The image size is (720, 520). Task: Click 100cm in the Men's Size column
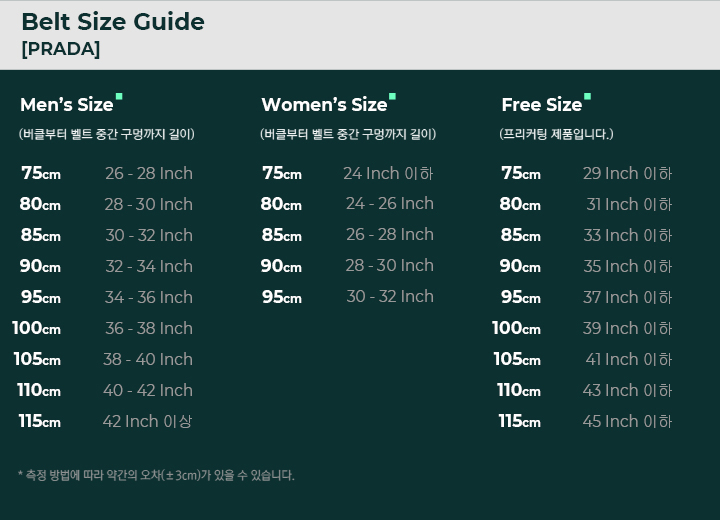(x=37, y=329)
